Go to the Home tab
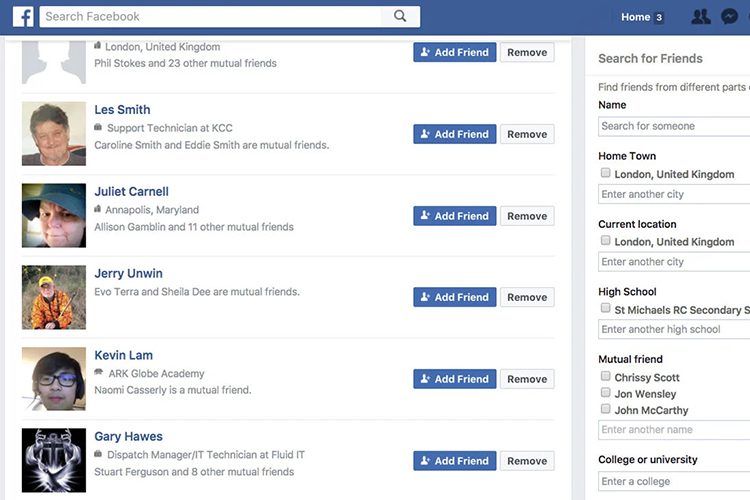This screenshot has width=750, height=500. click(x=635, y=17)
